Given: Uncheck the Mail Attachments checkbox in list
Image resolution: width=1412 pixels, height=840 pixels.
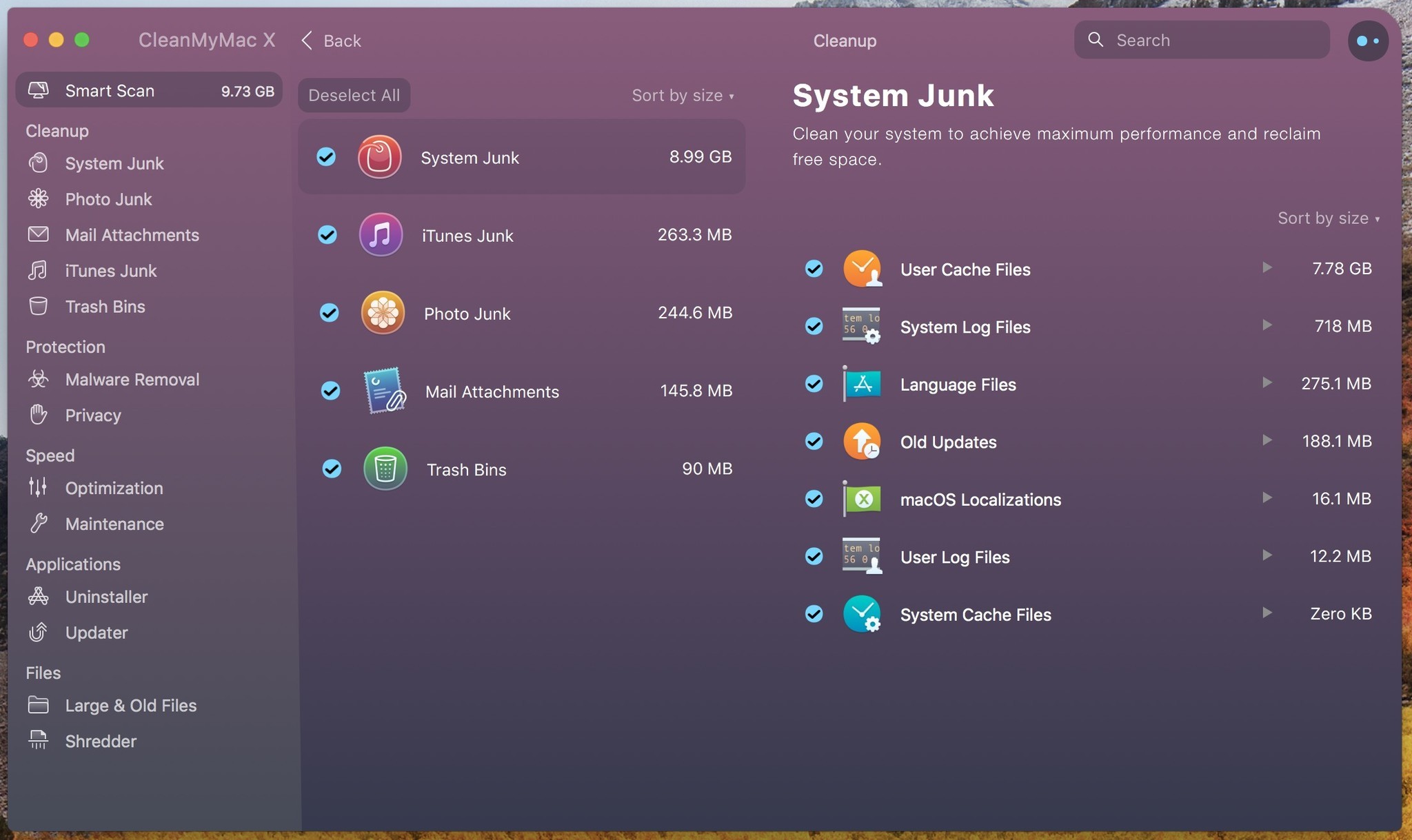Looking at the screenshot, I should 331,391.
